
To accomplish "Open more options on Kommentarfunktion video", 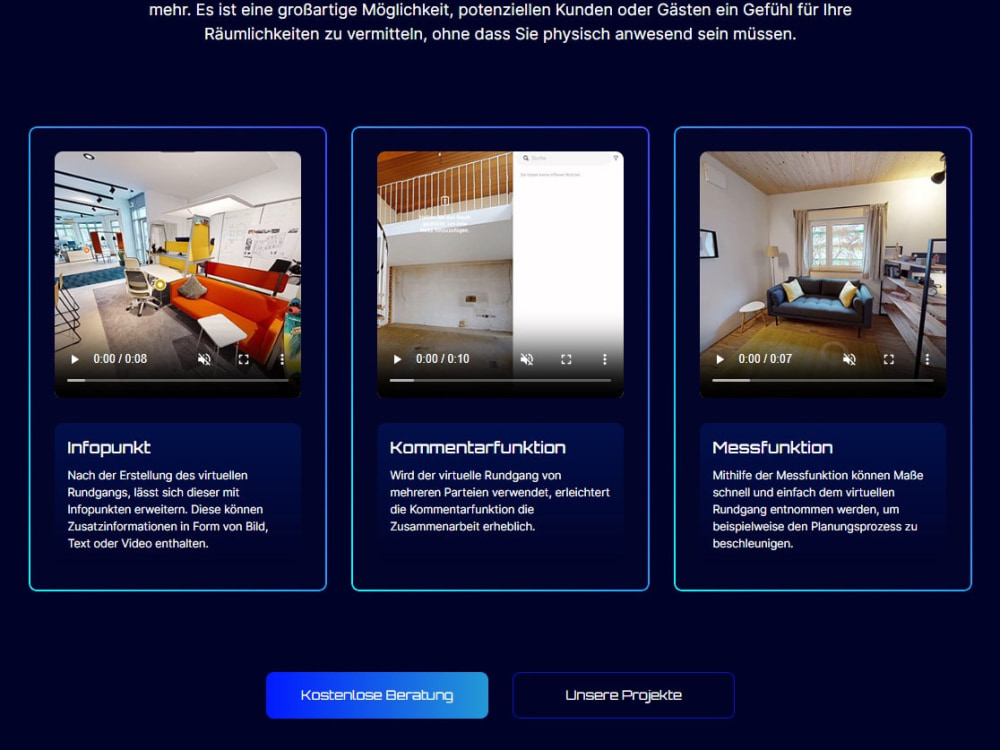I will pyautogui.click(x=605, y=359).
